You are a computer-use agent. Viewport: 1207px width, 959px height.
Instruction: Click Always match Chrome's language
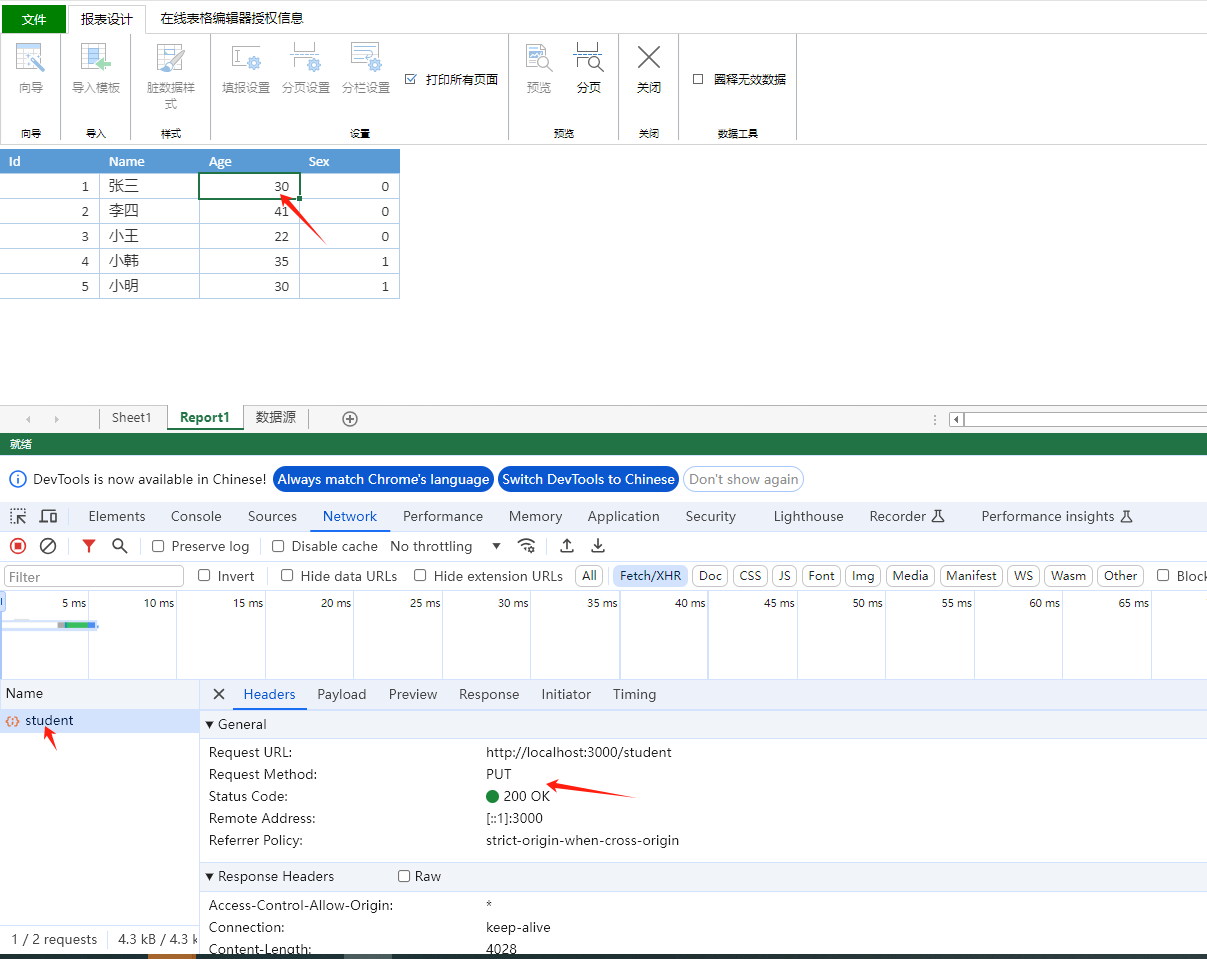pos(384,479)
